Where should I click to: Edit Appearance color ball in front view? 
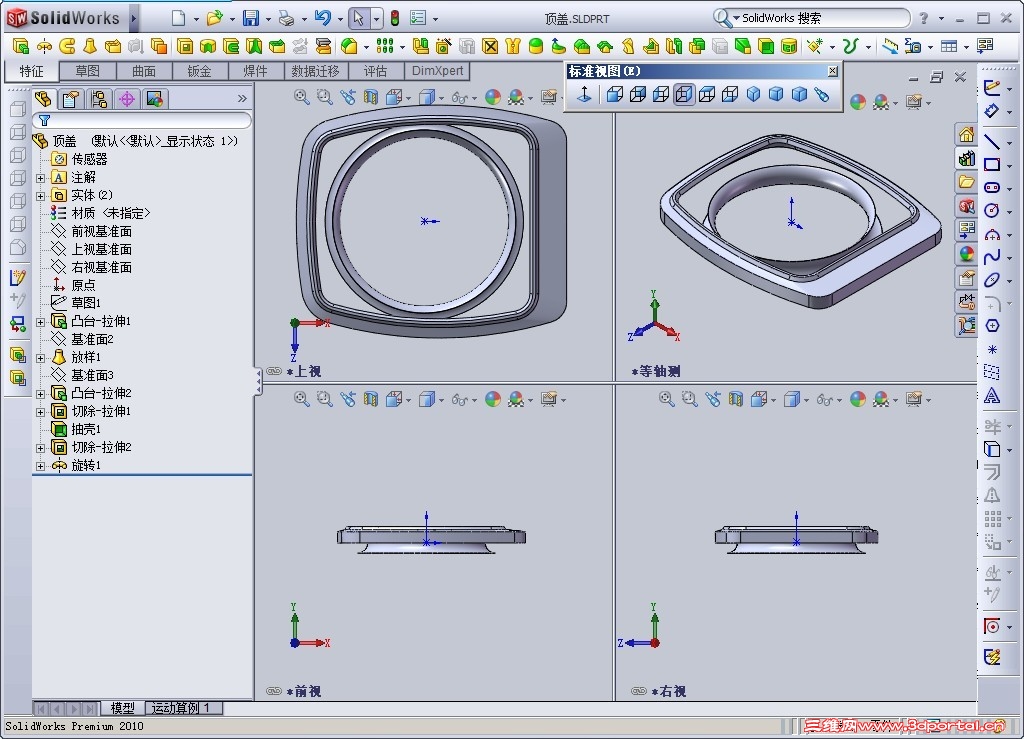point(493,399)
